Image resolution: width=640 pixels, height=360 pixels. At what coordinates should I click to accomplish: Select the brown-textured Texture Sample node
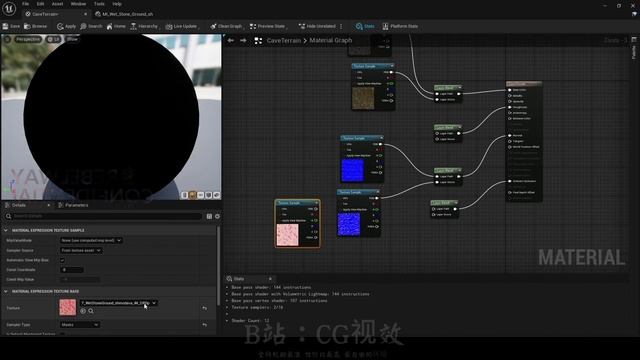point(373,87)
